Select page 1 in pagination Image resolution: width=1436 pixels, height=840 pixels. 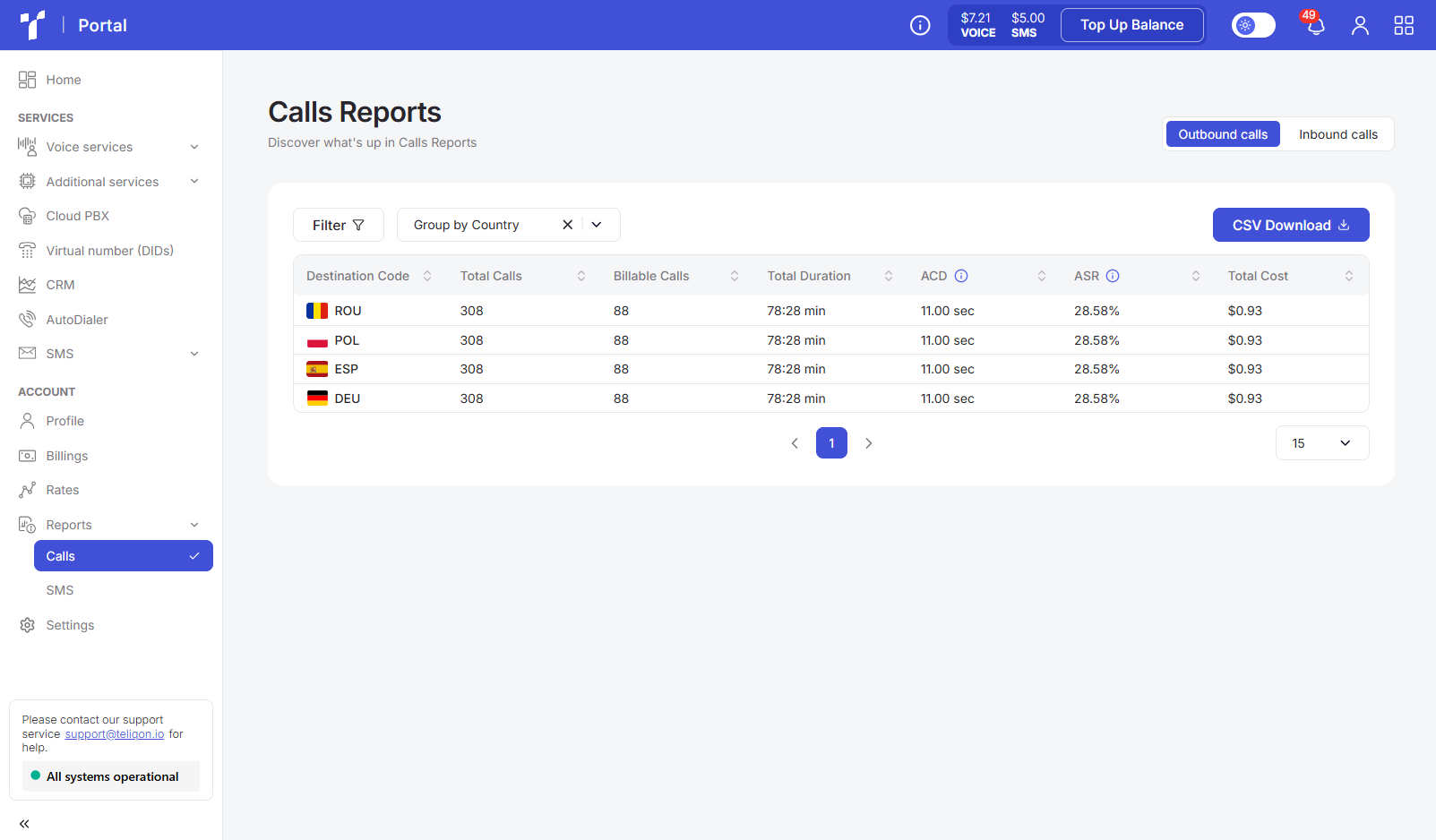(831, 443)
